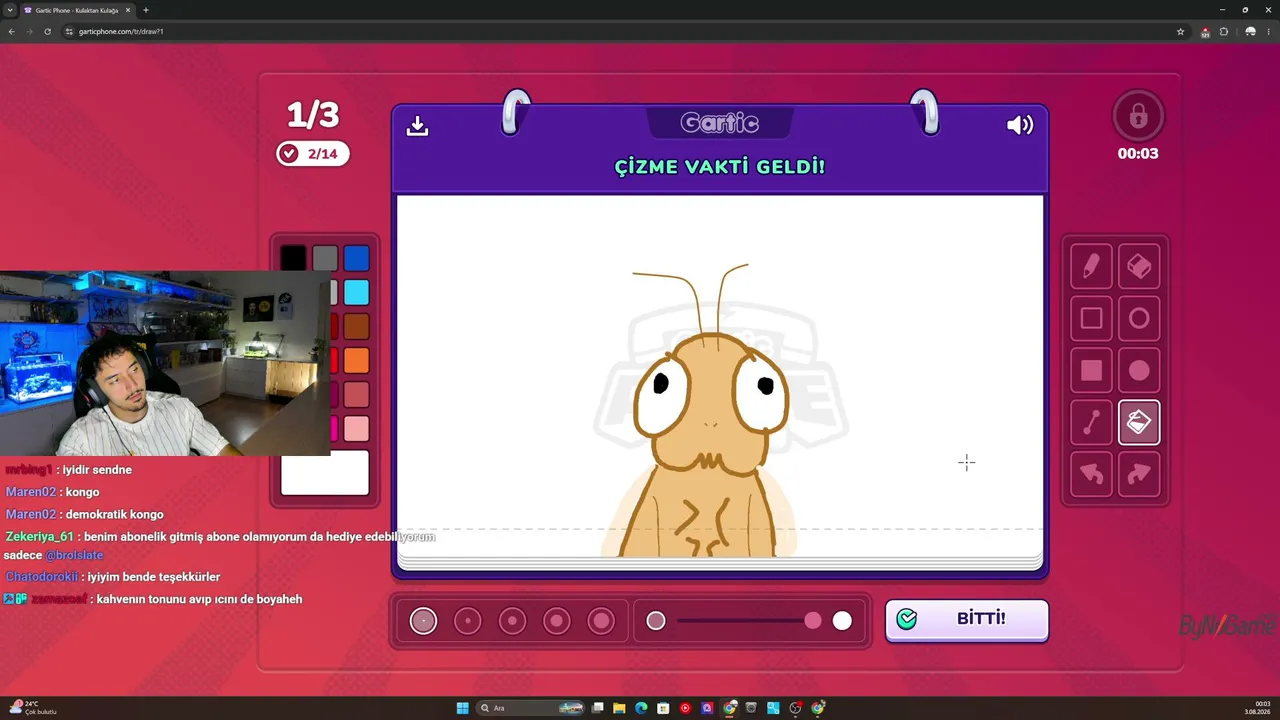Click the opacity slider handle
Screen dimensions: 1280x720
pos(813,621)
